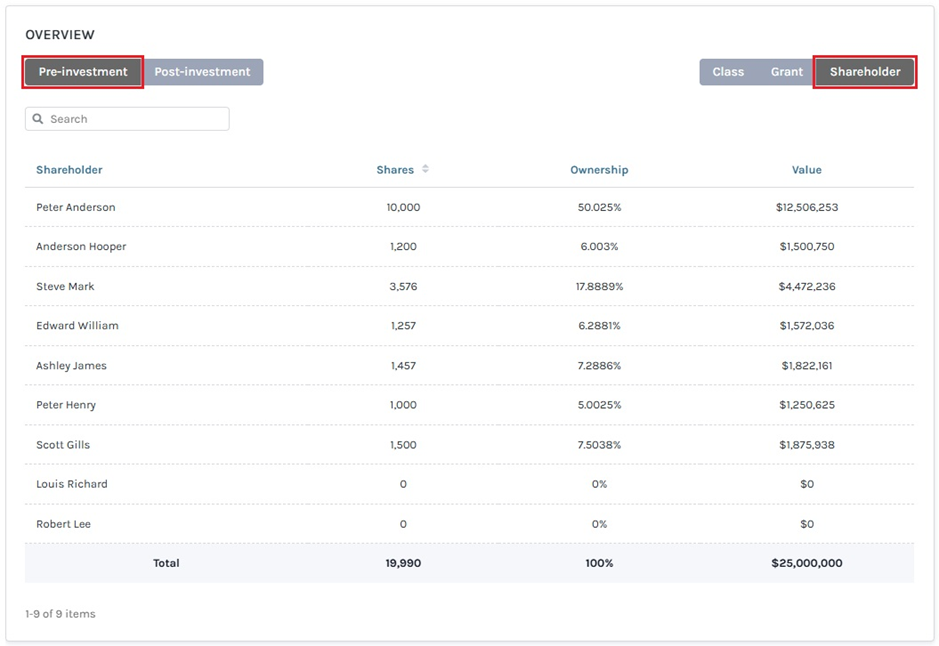The height and width of the screenshot is (646, 939).
Task: Sort by Shares using the arrow icon
Action: [425, 169]
